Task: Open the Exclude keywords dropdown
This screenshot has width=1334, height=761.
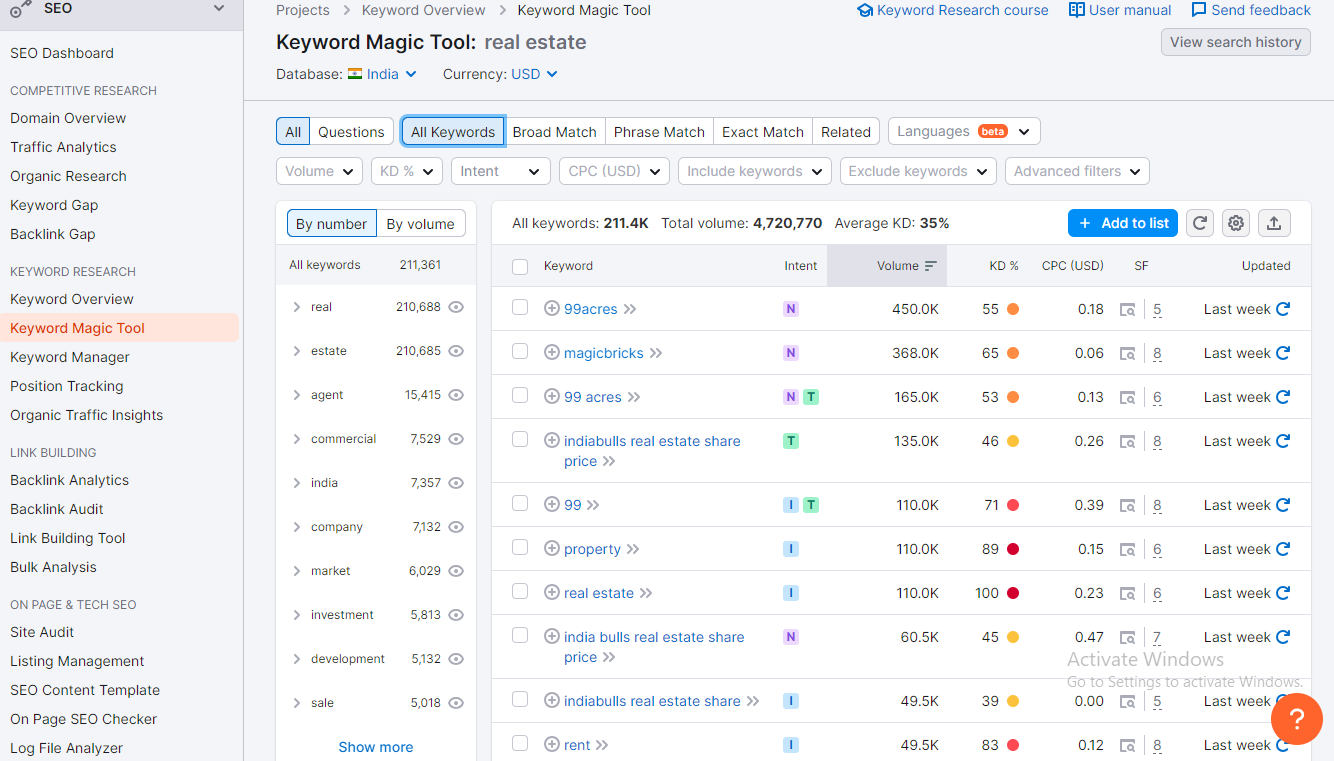Action: (x=918, y=171)
